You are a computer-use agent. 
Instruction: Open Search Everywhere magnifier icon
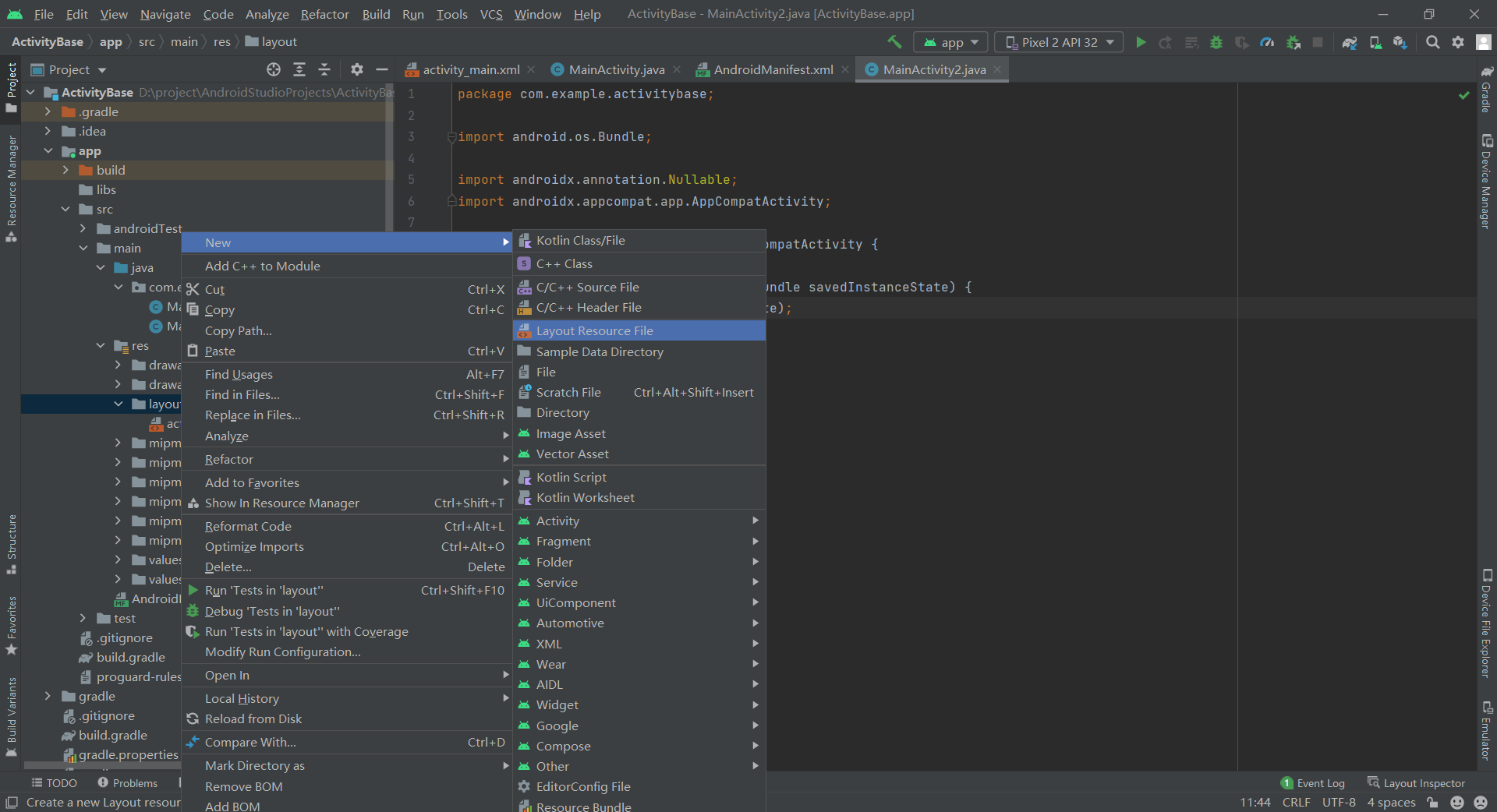(x=1433, y=42)
